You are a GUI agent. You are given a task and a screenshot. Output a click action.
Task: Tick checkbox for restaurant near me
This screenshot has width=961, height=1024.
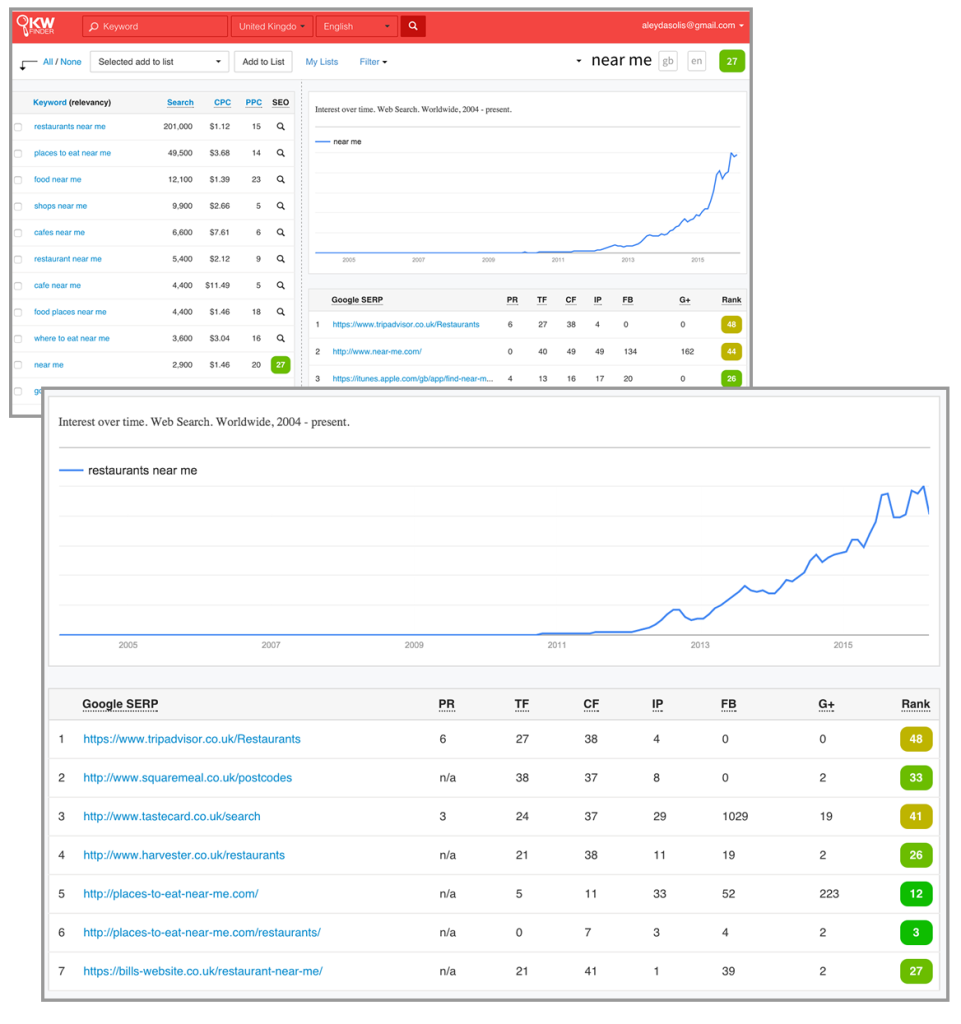point(19,260)
